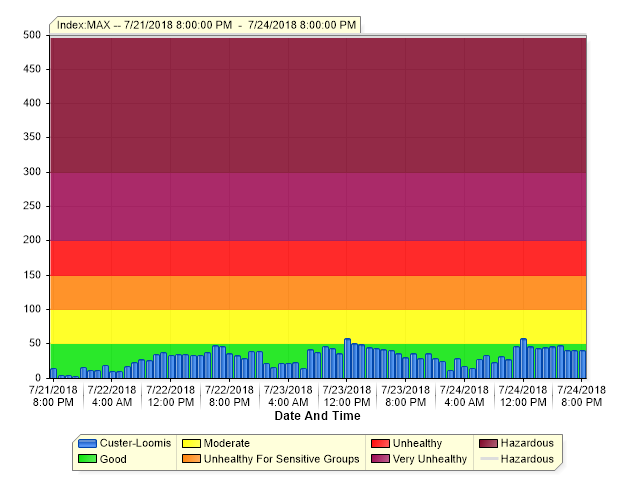Image resolution: width=640 pixels, height=480 pixels.
Task: Click the 7/21/2018 8:00 PM axis label
Action: point(53,396)
